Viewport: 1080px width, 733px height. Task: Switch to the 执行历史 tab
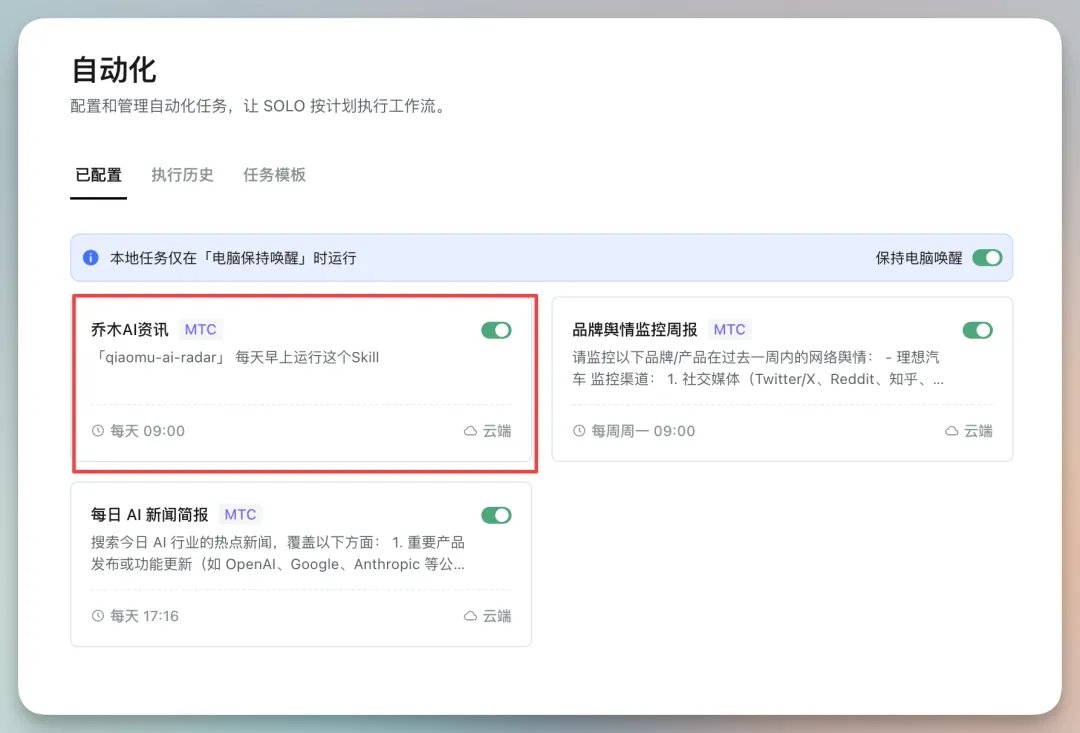pos(183,175)
